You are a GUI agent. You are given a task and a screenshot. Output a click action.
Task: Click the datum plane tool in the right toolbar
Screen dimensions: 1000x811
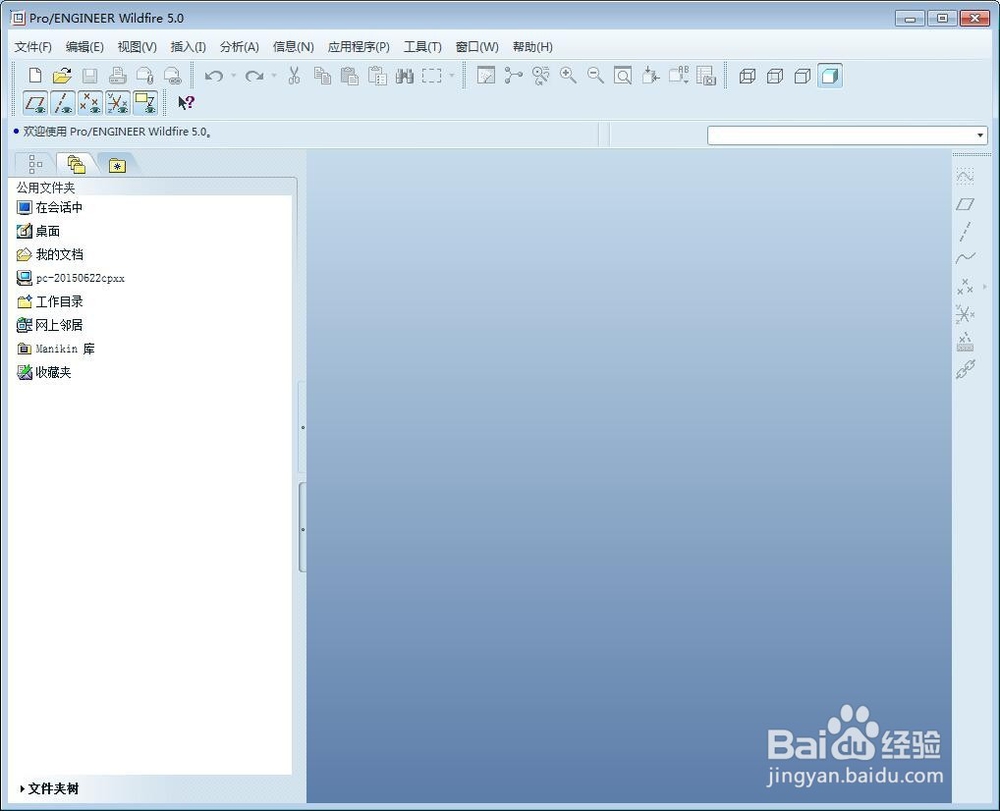(x=965, y=204)
